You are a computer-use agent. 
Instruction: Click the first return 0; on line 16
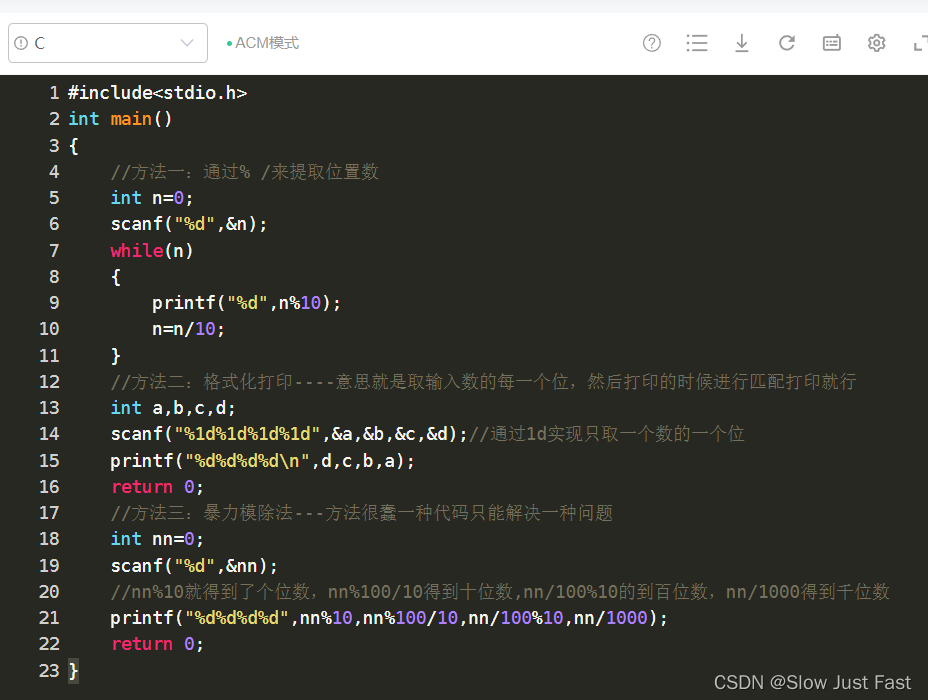(157, 486)
